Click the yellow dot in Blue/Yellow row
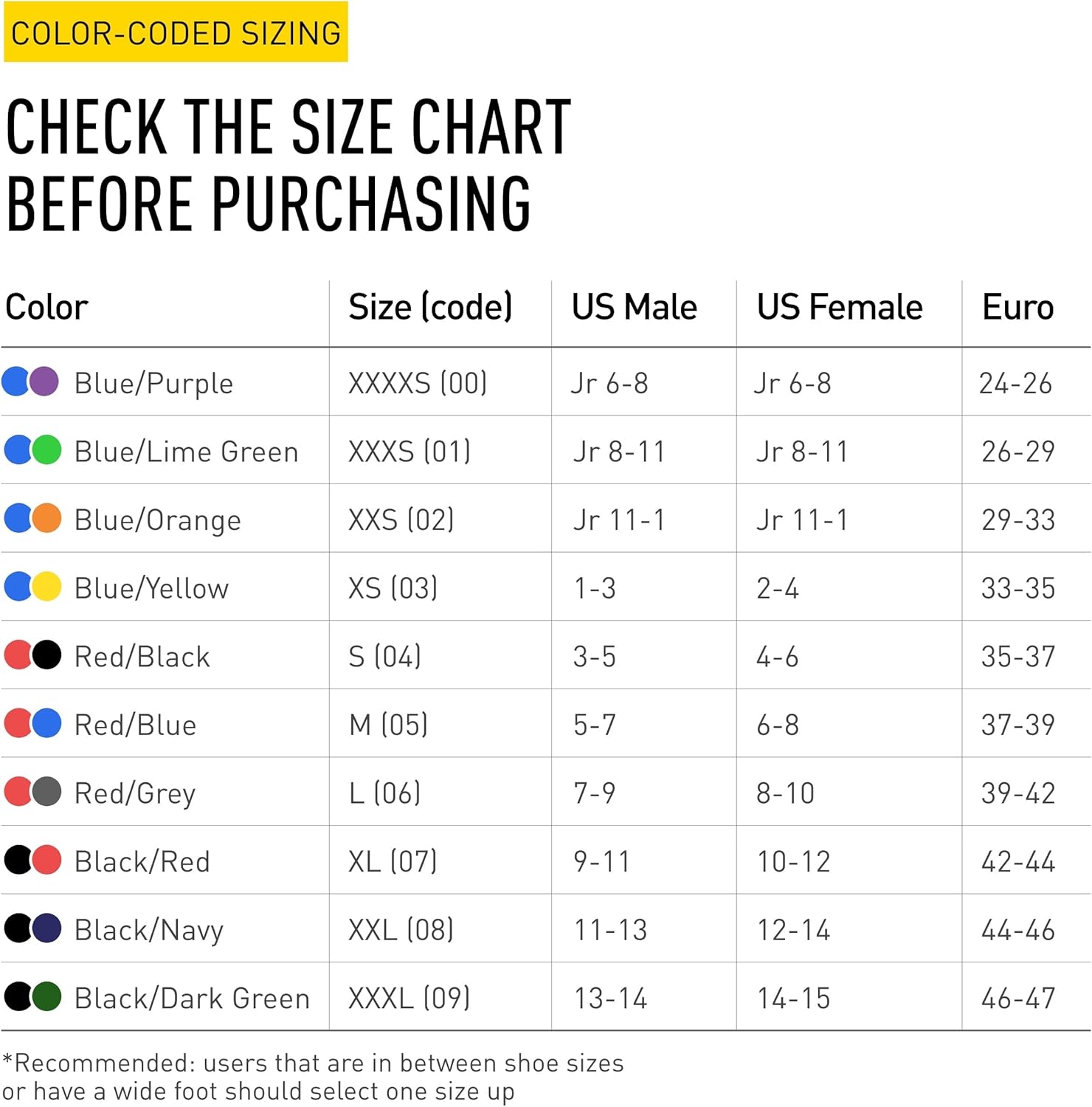The height and width of the screenshot is (1107, 1092). click(47, 587)
